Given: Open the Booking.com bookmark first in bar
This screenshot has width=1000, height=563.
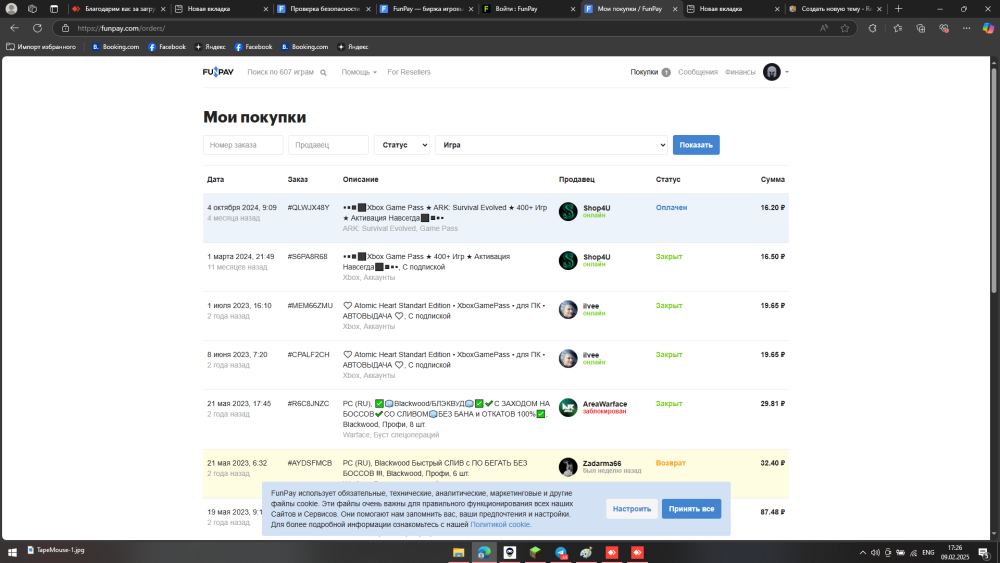Looking at the screenshot, I should tap(115, 47).
